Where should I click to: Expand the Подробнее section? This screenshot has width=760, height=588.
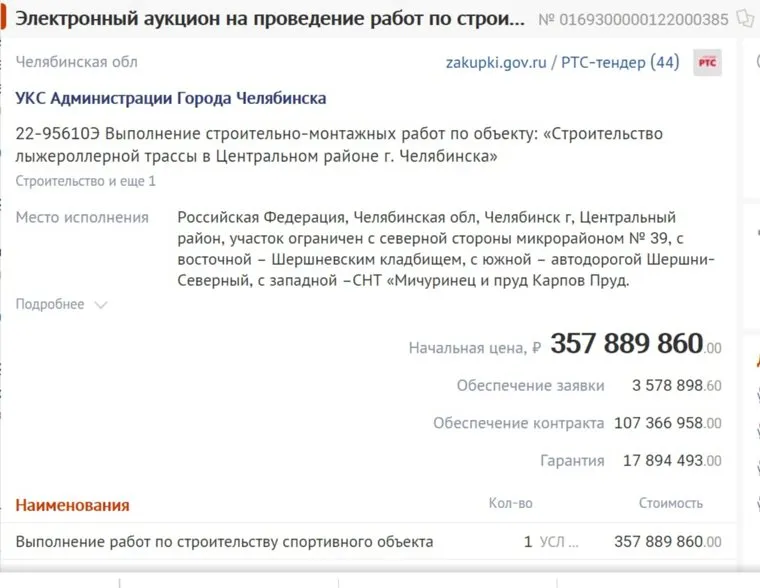pyautogui.click(x=61, y=304)
